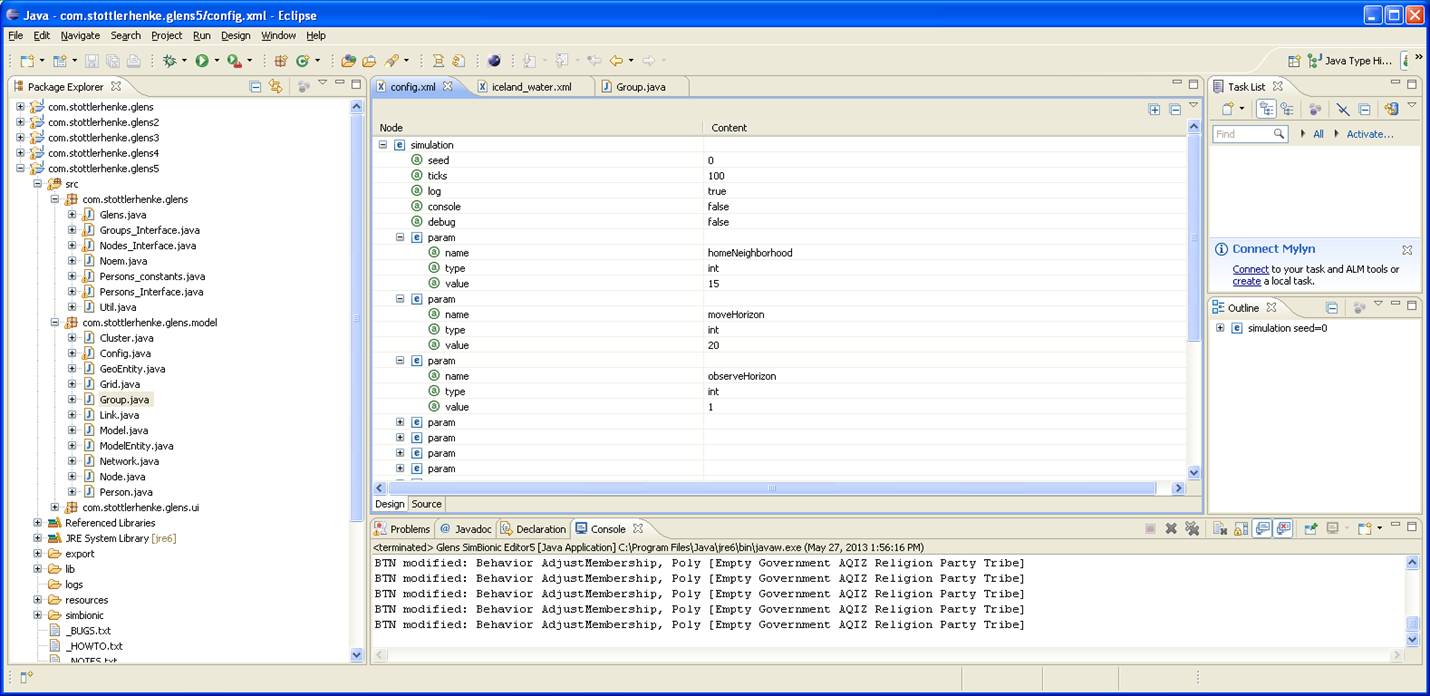Toggle Hide Completed Tasks in Task List
This screenshot has height=696, width=1430.
coord(1343,109)
